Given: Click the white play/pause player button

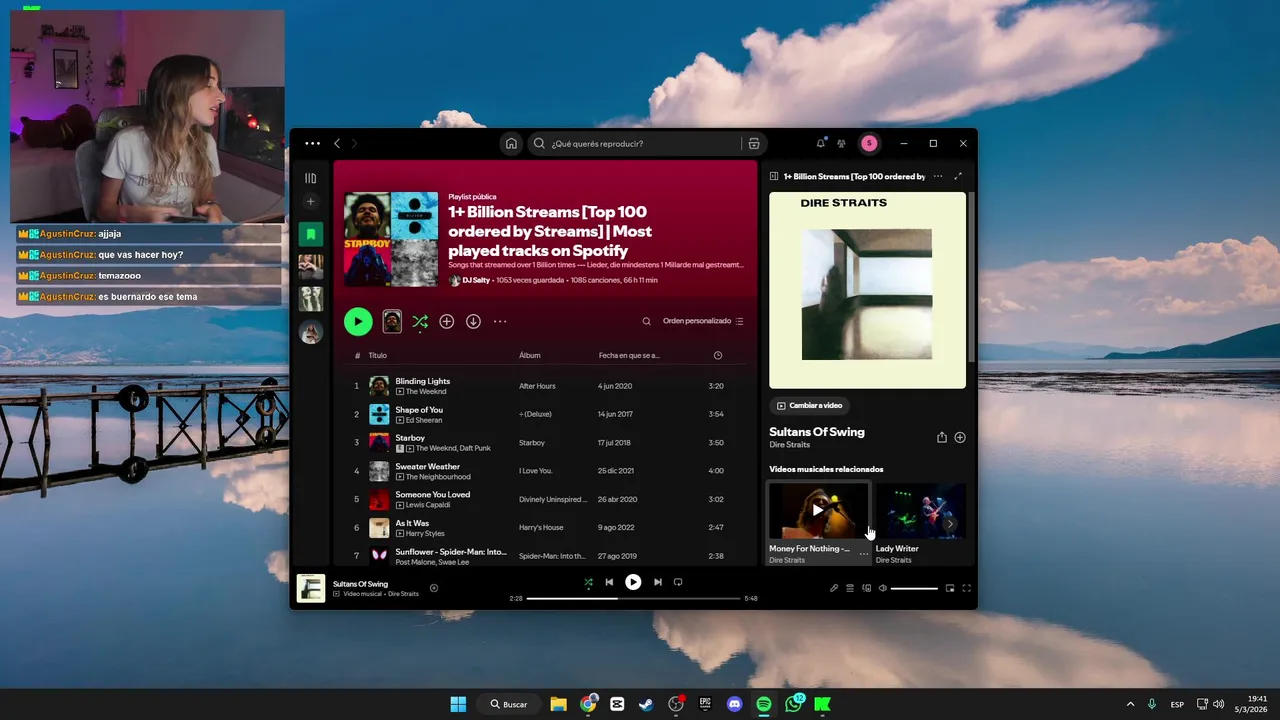Looking at the screenshot, I should point(633,582).
